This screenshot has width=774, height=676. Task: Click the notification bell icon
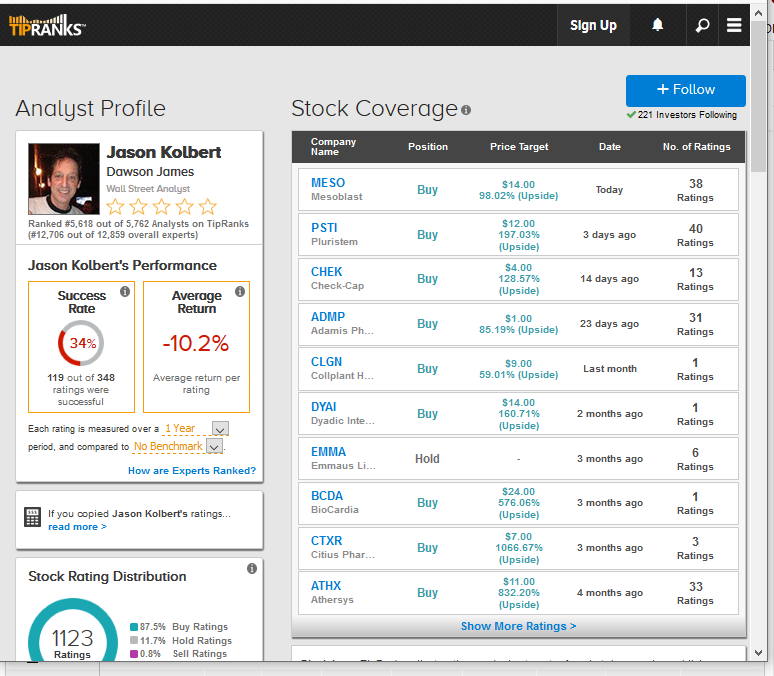pyautogui.click(x=657, y=25)
